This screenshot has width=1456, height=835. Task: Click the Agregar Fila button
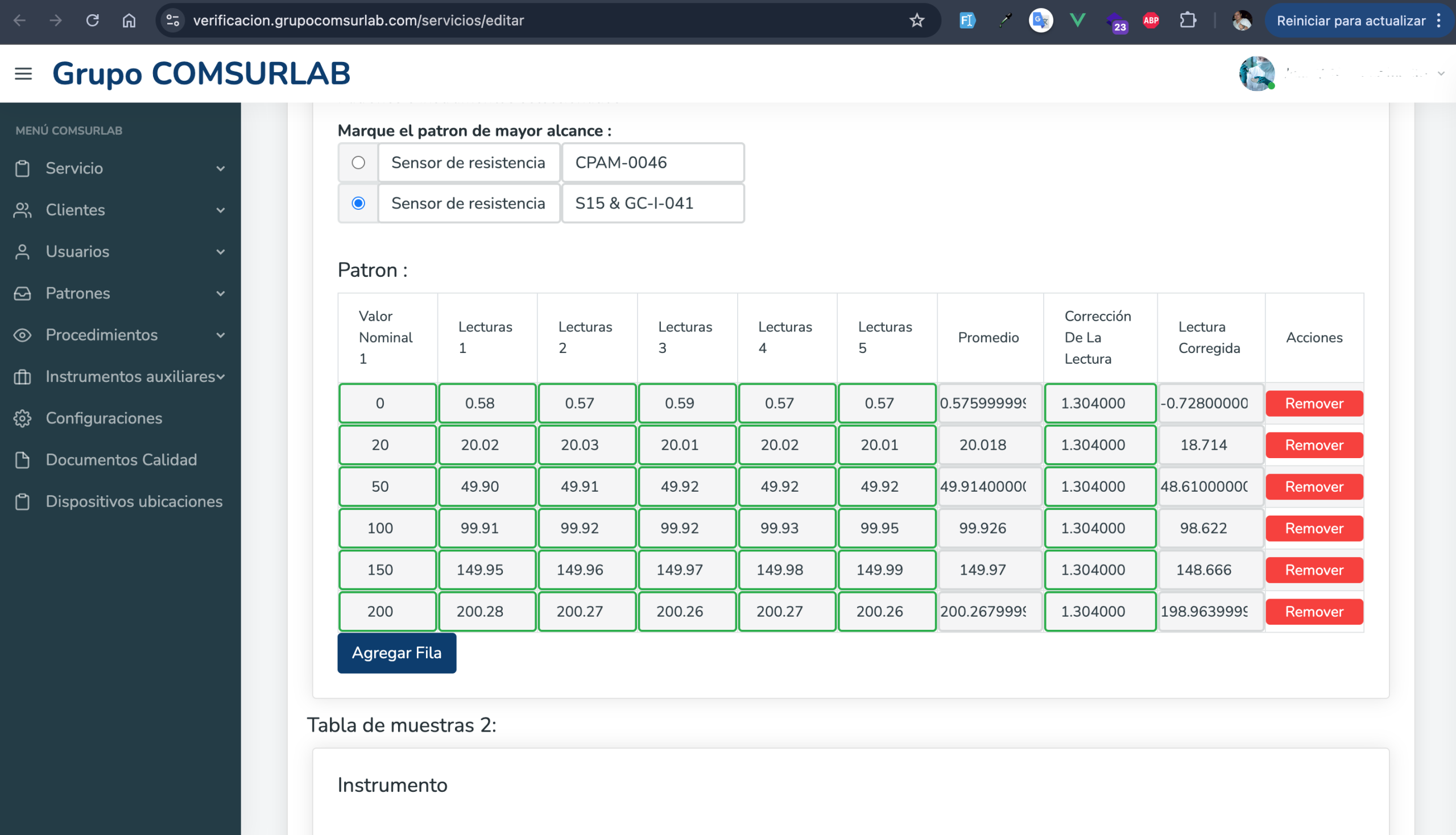point(396,653)
